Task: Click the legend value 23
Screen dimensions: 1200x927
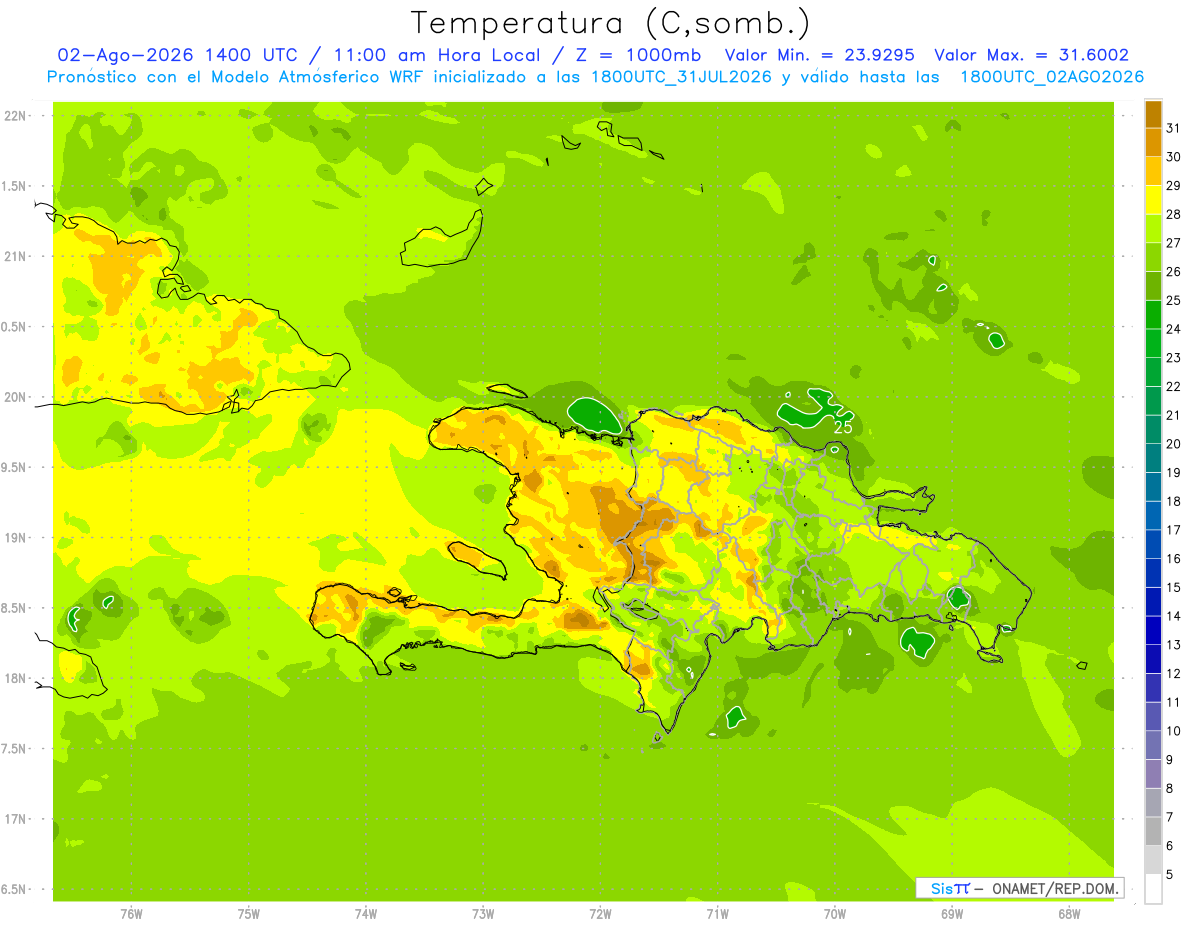Action: pos(1173,357)
